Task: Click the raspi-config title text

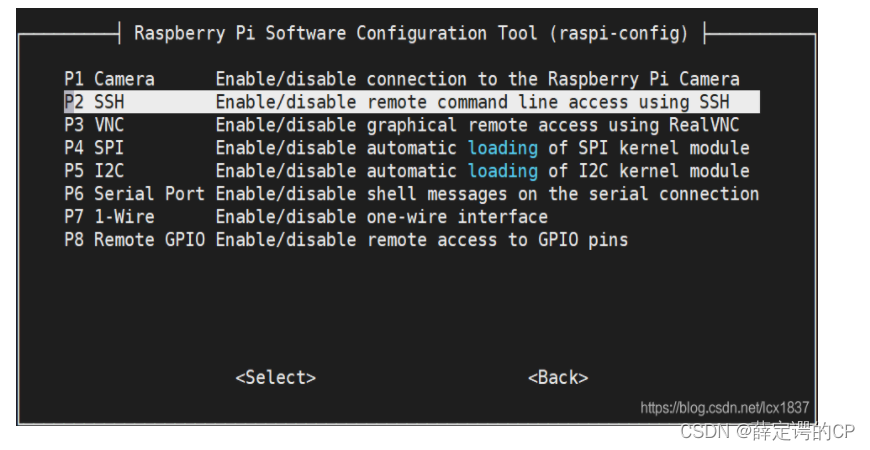Action: [x=411, y=33]
